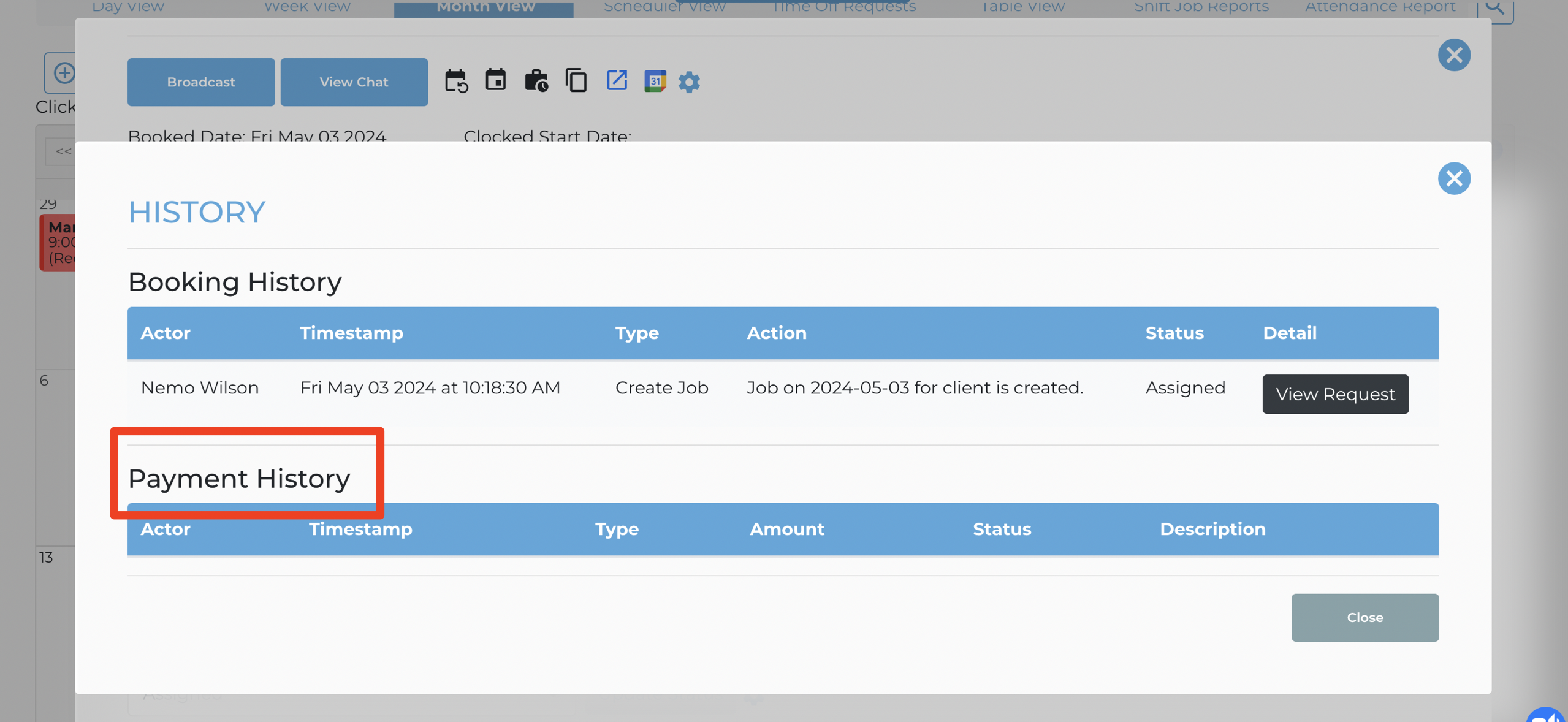Click the Broadcast button
The image size is (1568, 722).
tap(201, 82)
